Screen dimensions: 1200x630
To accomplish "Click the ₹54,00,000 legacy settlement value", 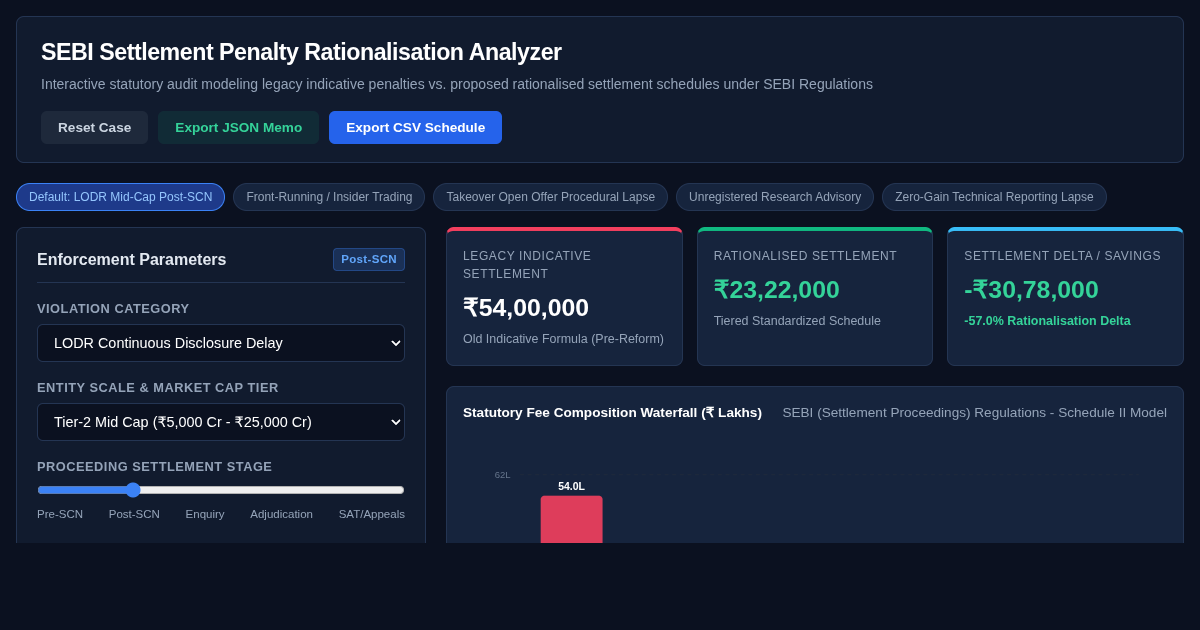I will pos(526,308).
